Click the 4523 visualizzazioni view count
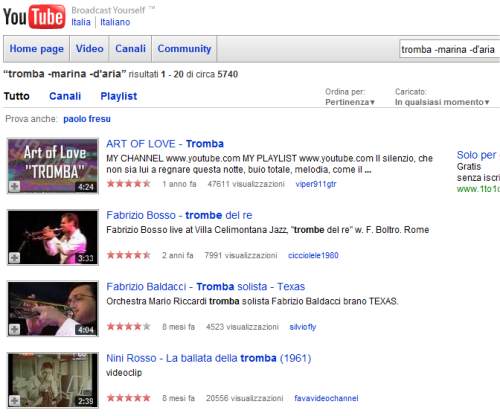The width and height of the screenshot is (500, 416). tap(242, 327)
